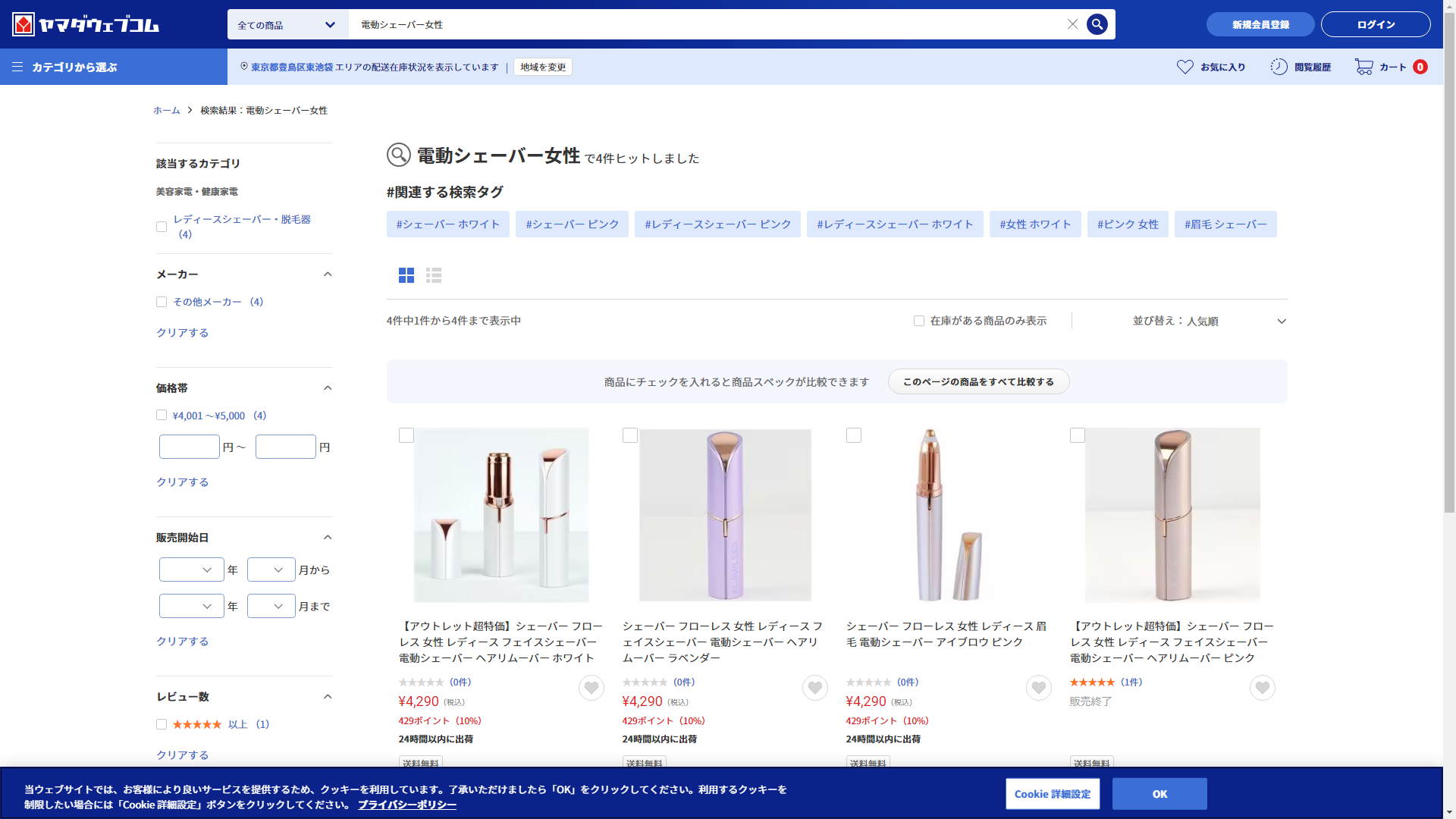Open the pink face shaver image
This screenshot has width=1456, height=819.
point(1172,515)
